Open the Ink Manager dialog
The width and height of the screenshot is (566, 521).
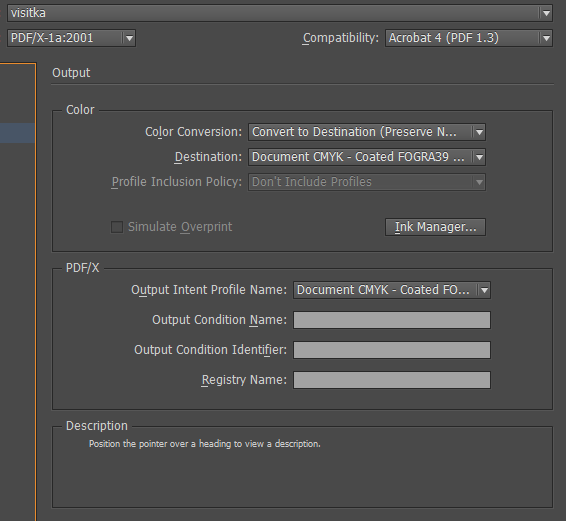click(x=435, y=227)
